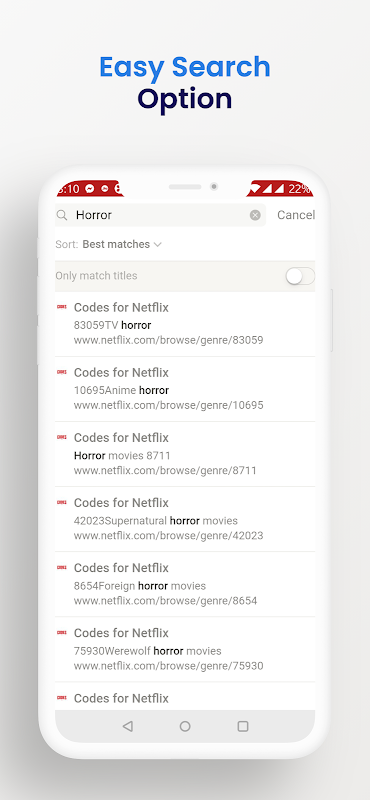
Task: Tap Android back navigation triangle
Action: 128,726
